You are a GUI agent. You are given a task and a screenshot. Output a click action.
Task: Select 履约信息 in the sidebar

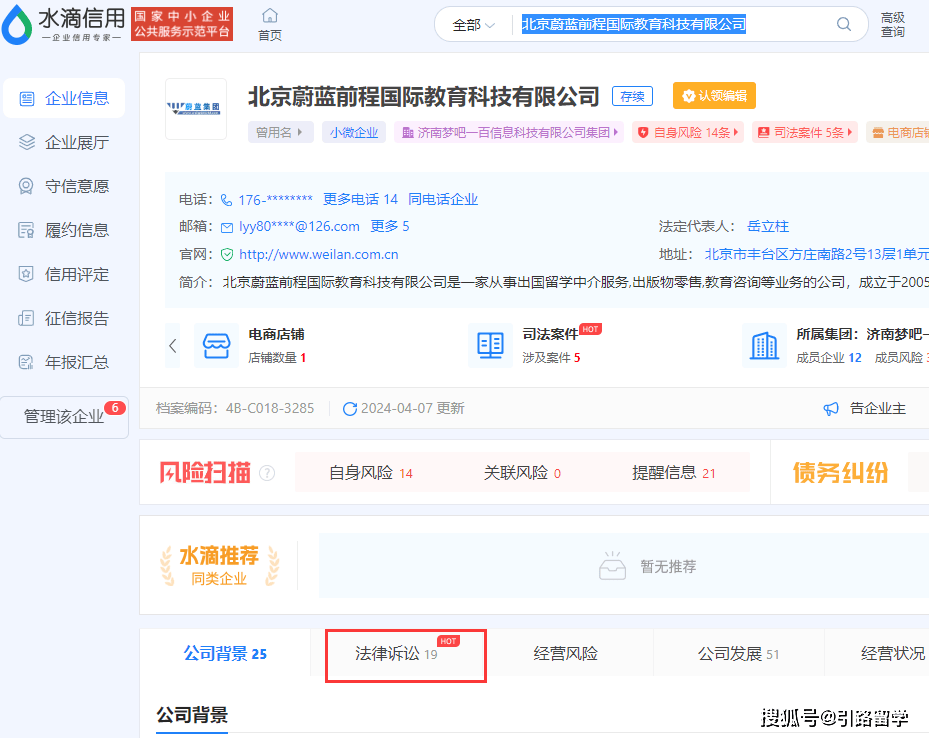(64, 230)
